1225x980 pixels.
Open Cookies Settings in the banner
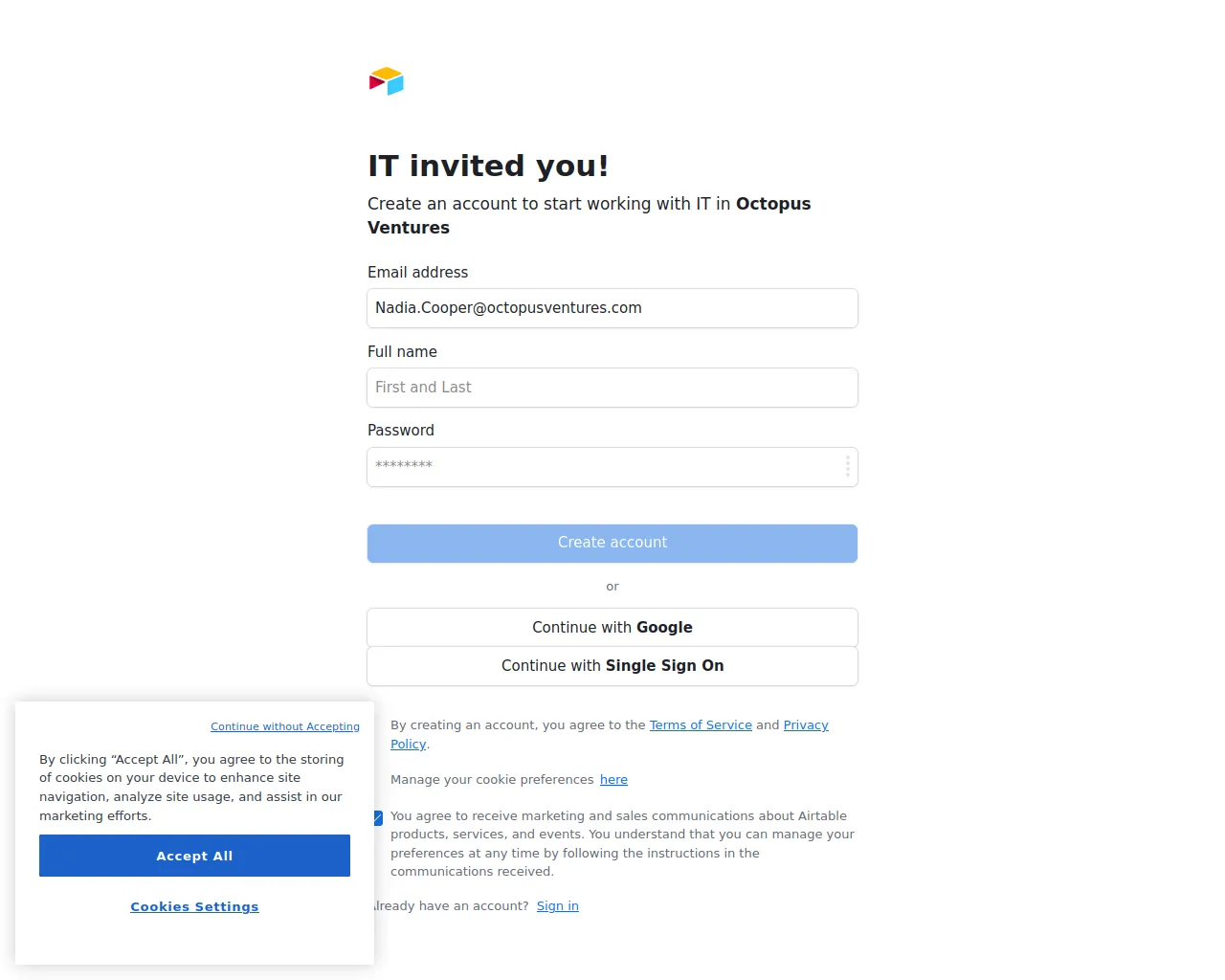pos(194,907)
